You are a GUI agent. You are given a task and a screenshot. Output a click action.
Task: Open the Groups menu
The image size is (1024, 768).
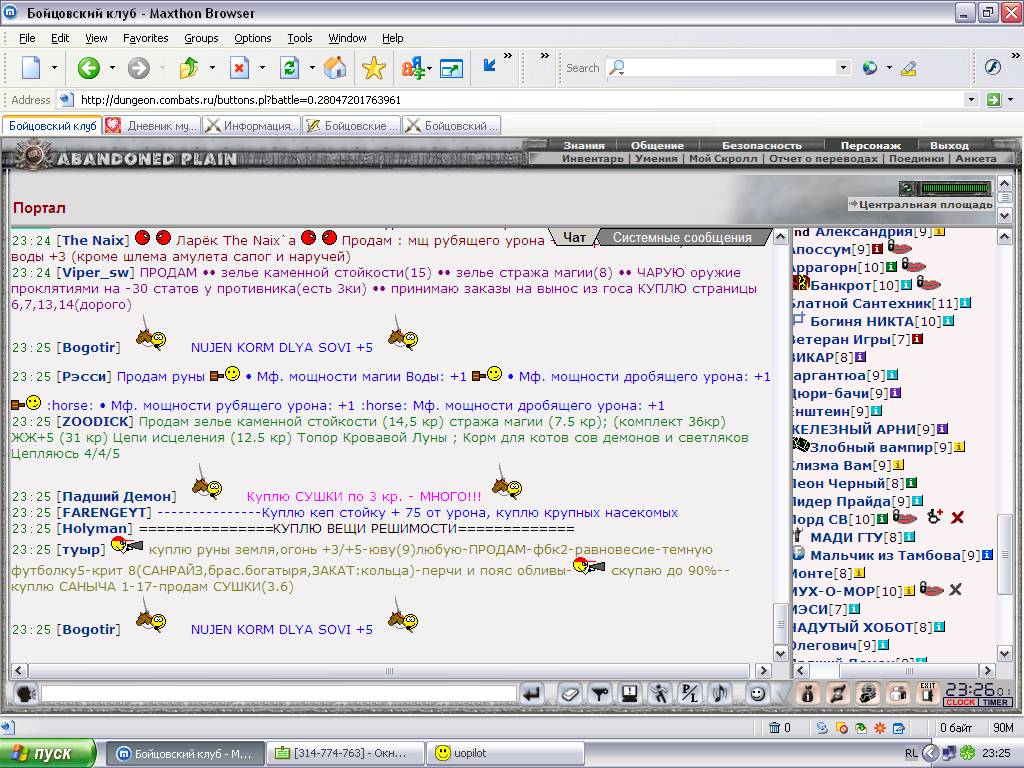tap(201, 38)
